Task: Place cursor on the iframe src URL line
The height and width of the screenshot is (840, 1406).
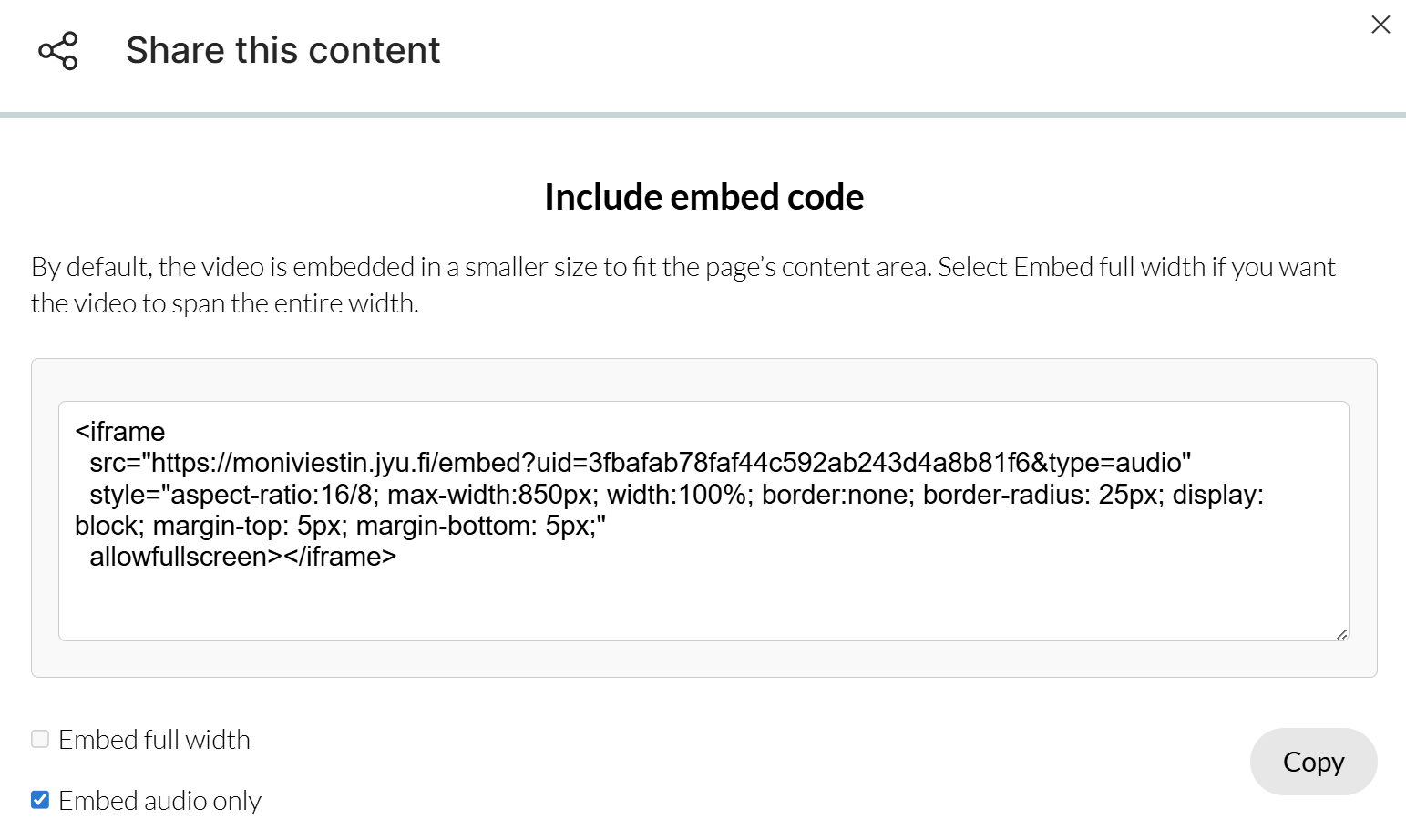Action: pos(638,463)
